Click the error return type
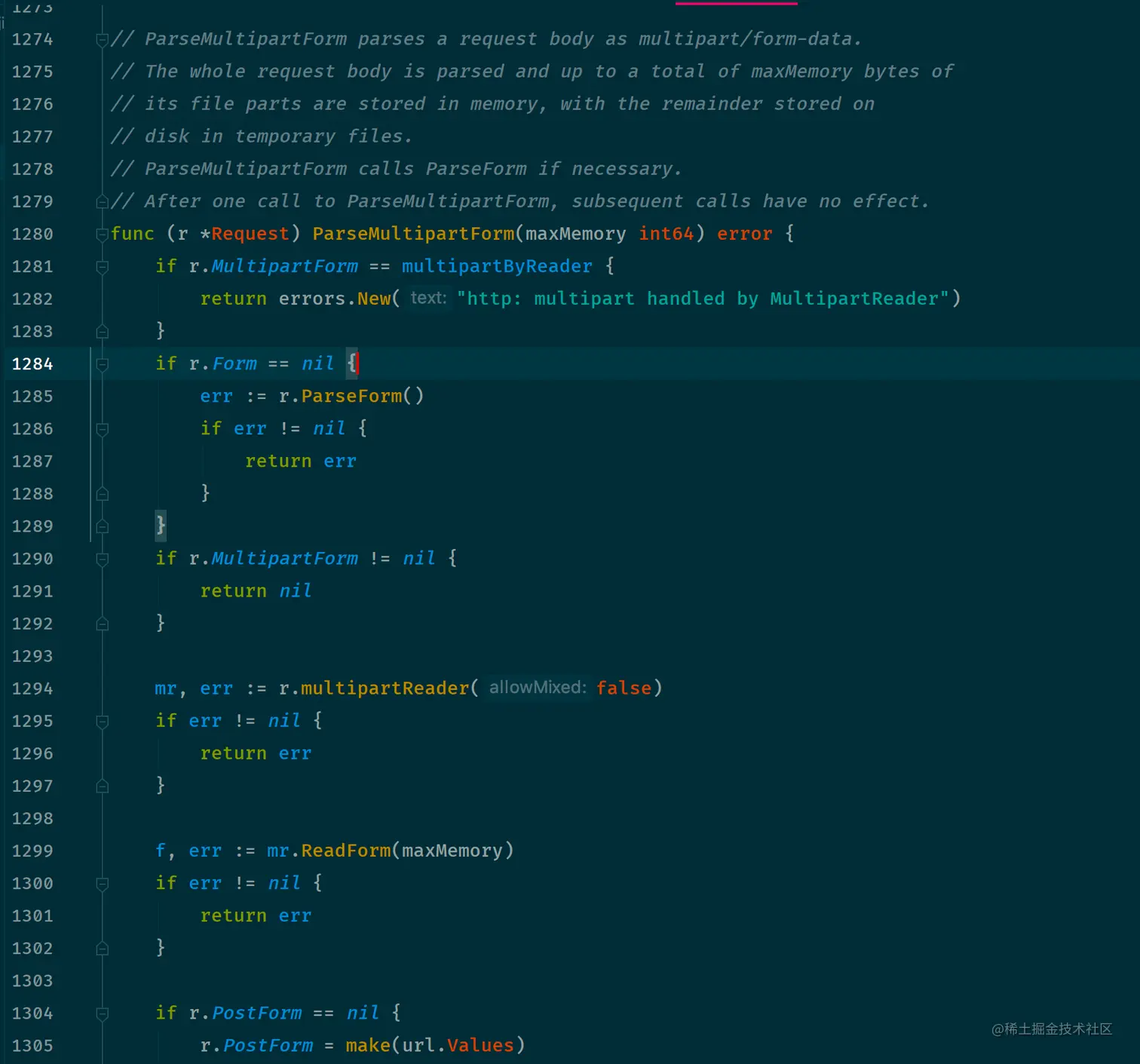 (745, 234)
